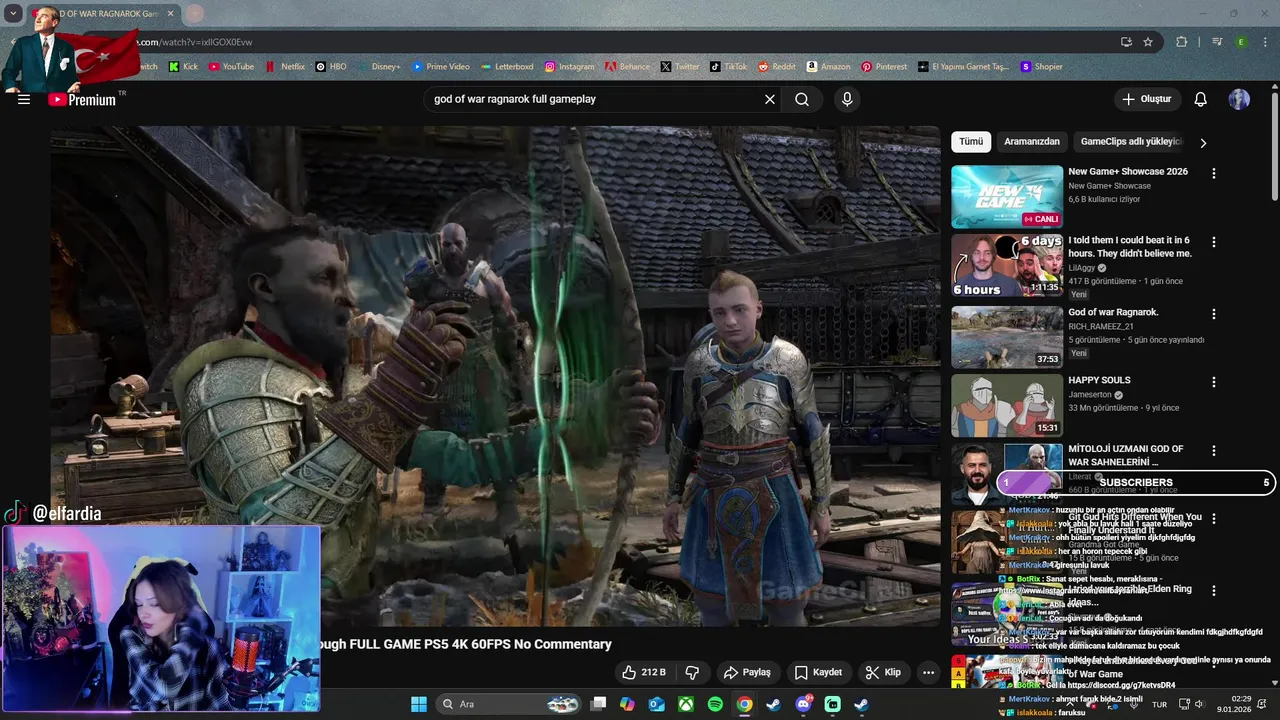The width and height of the screenshot is (1280, 720).
Task: Open the 'God of war Ragnarok.' title link
Action: pos(1113,312)
